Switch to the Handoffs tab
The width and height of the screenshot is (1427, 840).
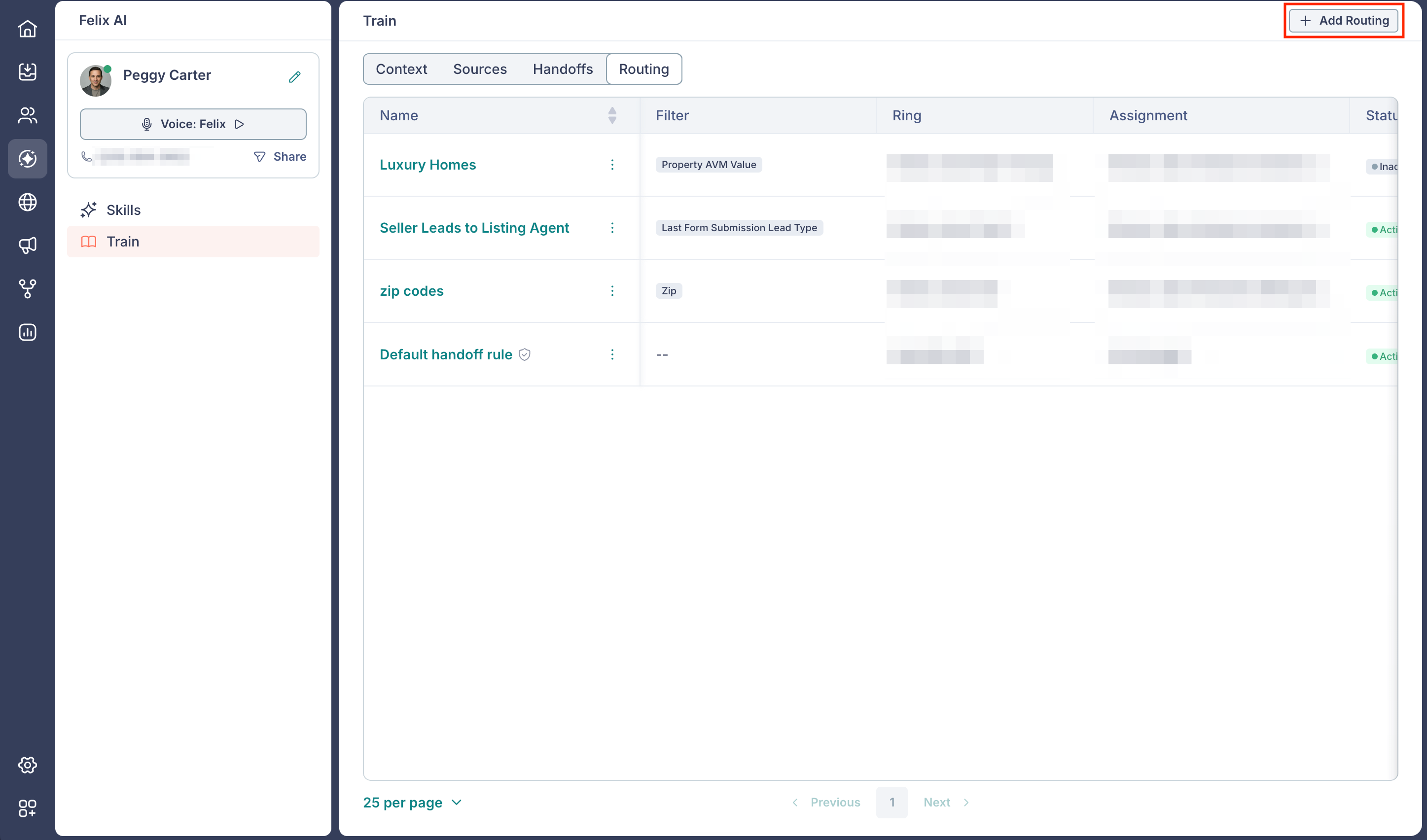click(x=562, y=69)
